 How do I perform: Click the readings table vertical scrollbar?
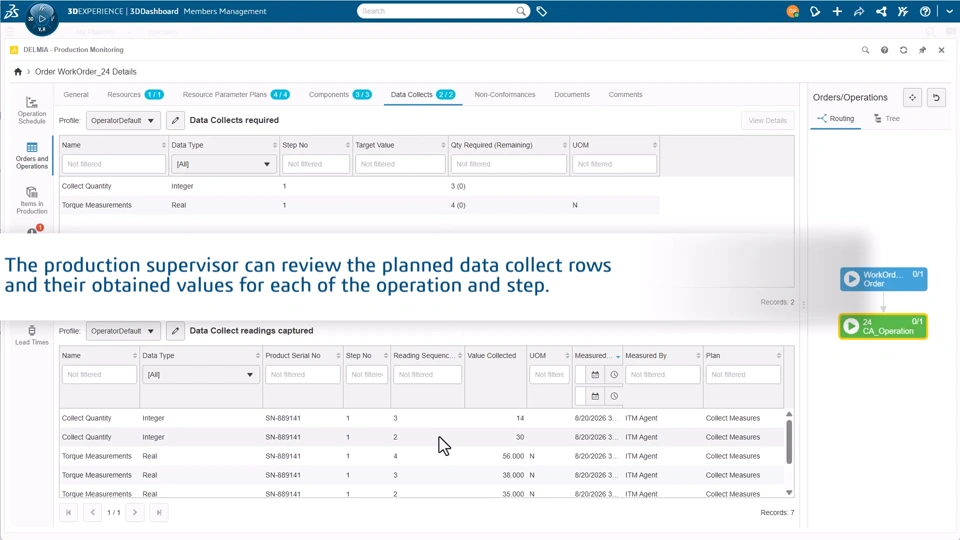coord(789,441)
